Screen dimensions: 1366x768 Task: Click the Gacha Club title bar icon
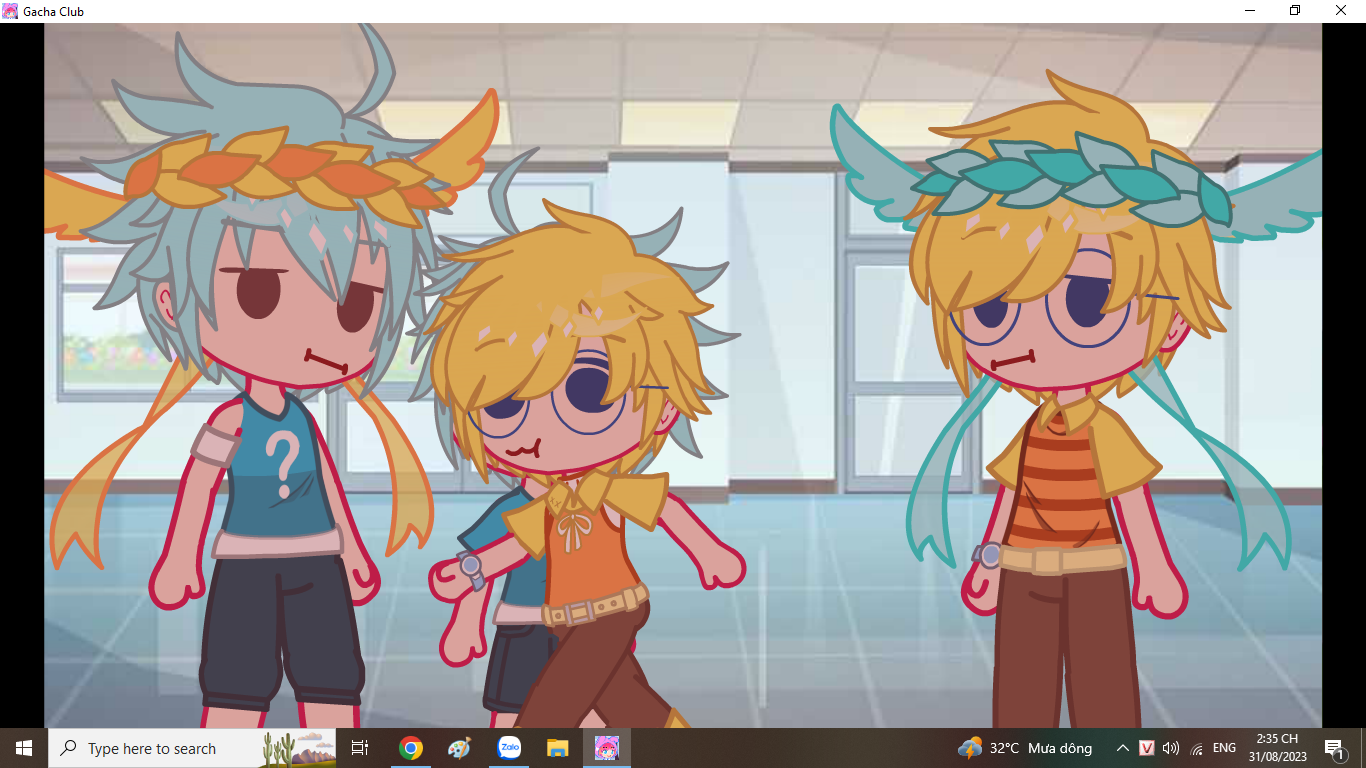pyautogui.click(x=11, y=11)
